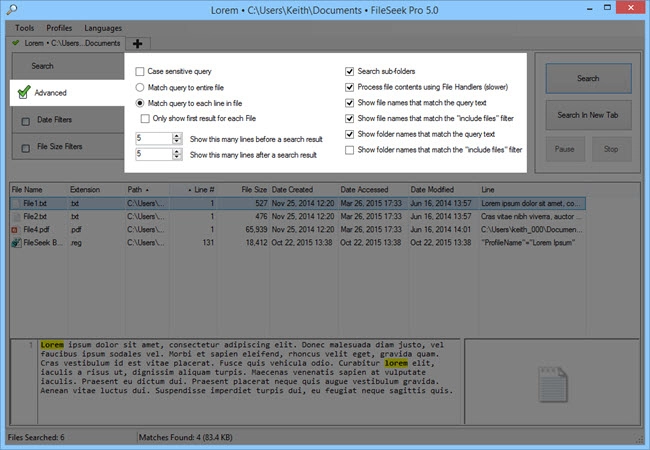Enable Case sensitive query checkbox
The height and width of the screenshot is (450, 650).
point(140,71)
